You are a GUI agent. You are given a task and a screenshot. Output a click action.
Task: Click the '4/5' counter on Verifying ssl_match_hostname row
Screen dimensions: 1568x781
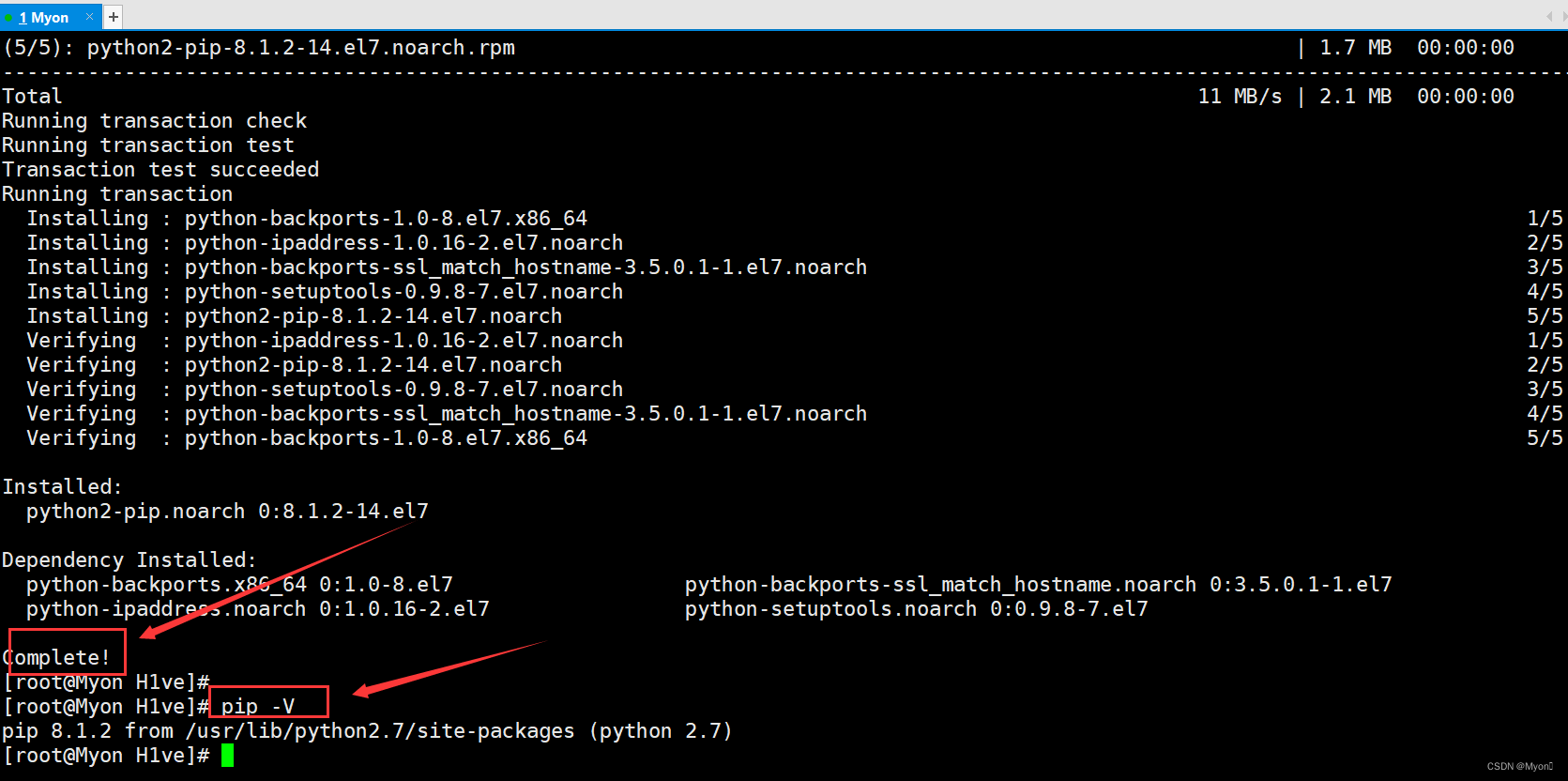(1545, 414)
